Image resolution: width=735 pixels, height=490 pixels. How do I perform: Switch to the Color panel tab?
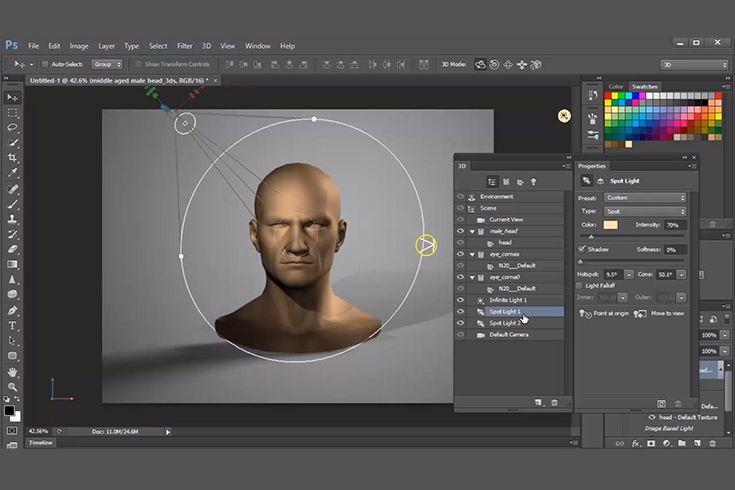tap(617, 87)
